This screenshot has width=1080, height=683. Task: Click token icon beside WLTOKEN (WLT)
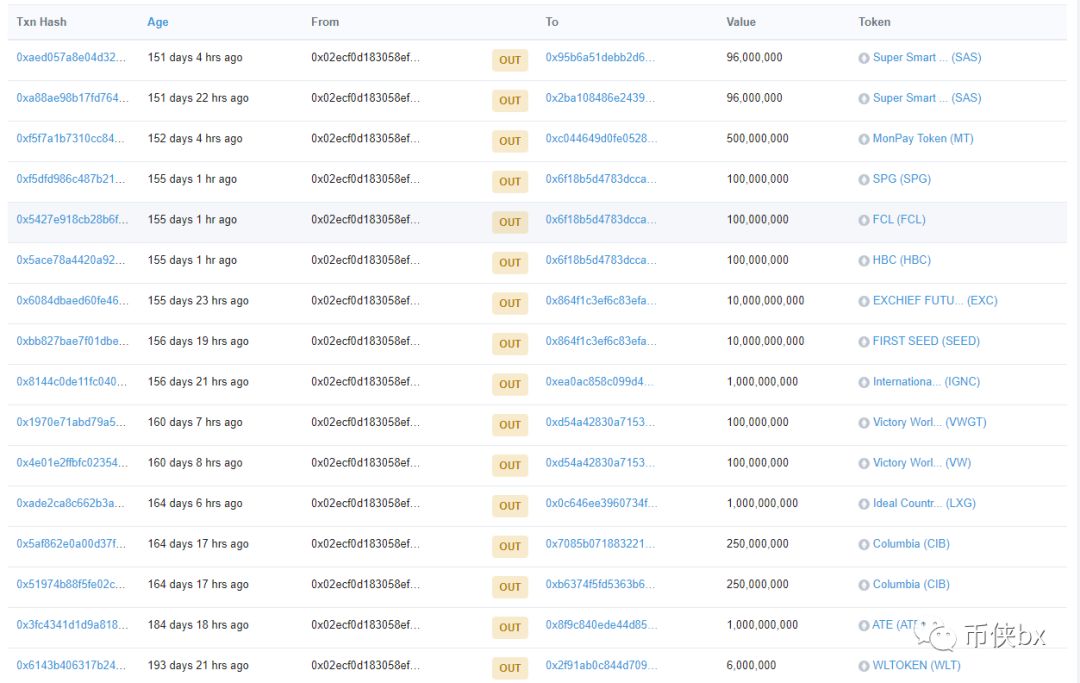click(864, 667)
